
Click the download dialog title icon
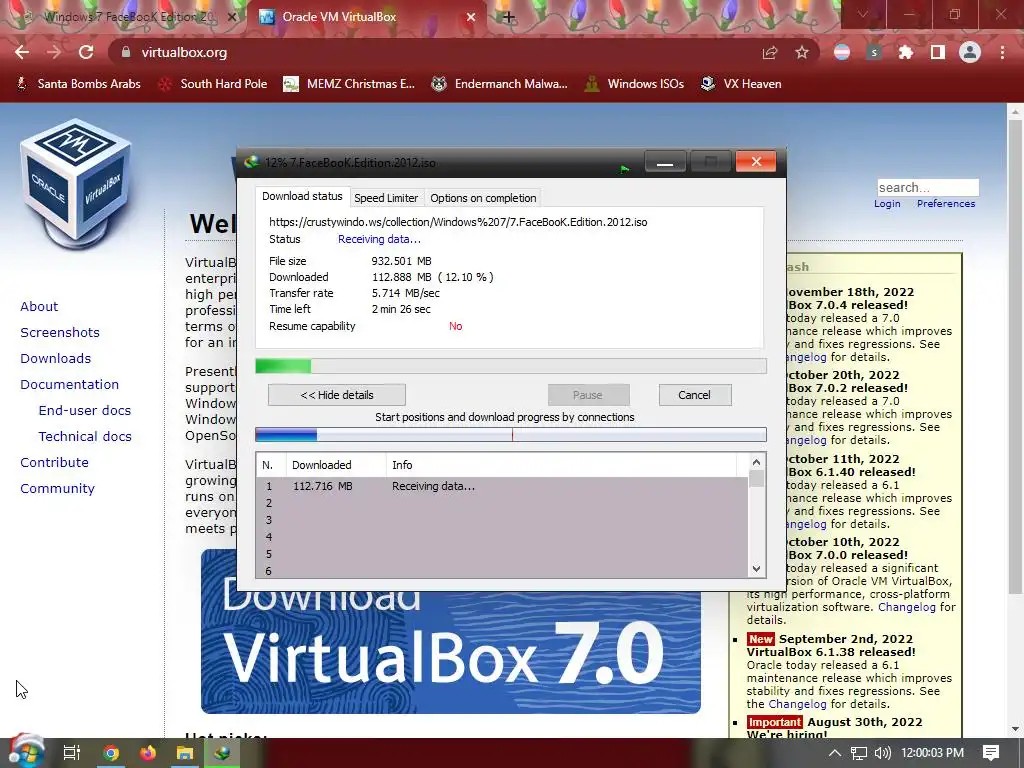tap(251, 162)
